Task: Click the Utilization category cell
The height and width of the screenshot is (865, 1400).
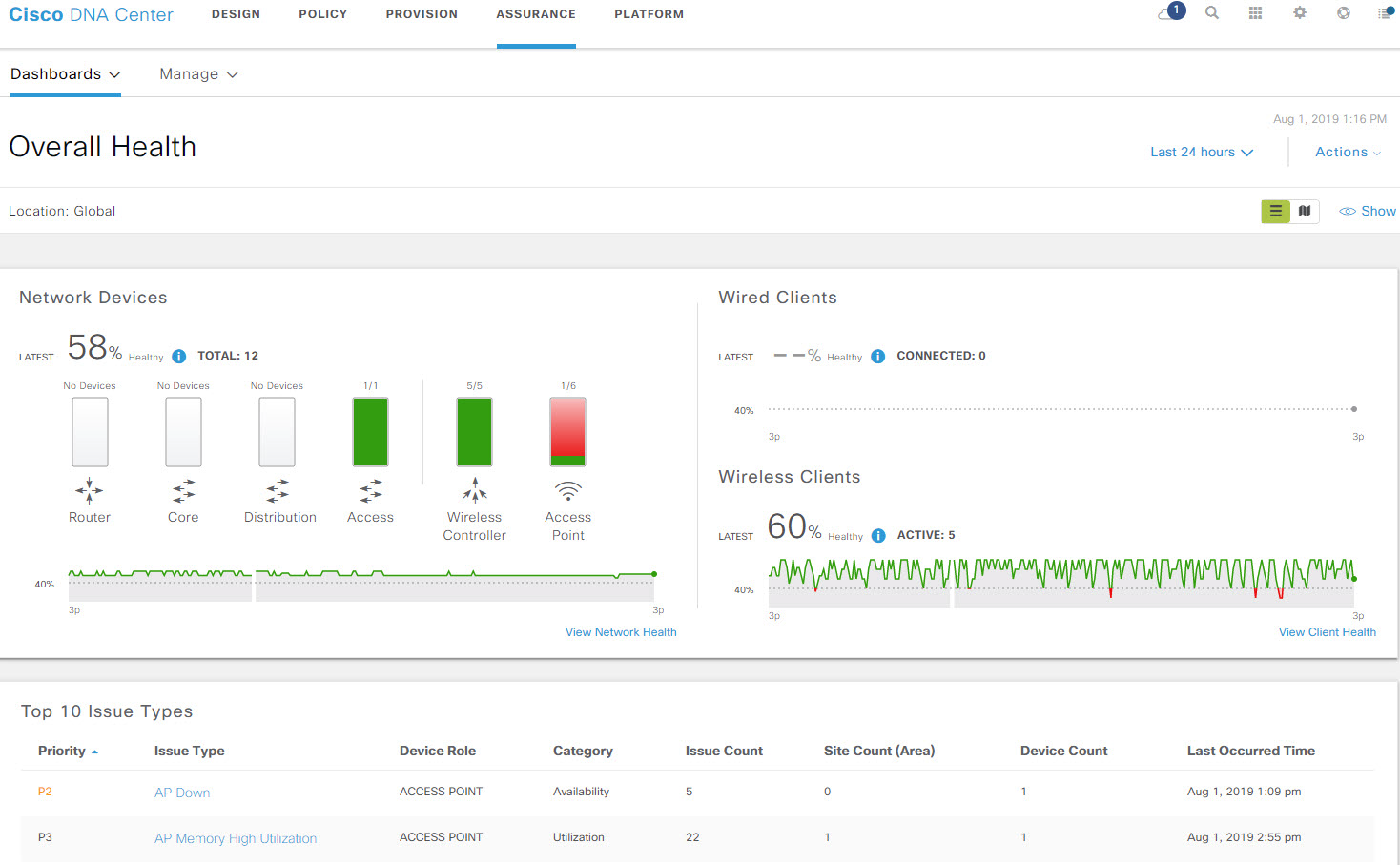Action: click(x=579, y=837)
